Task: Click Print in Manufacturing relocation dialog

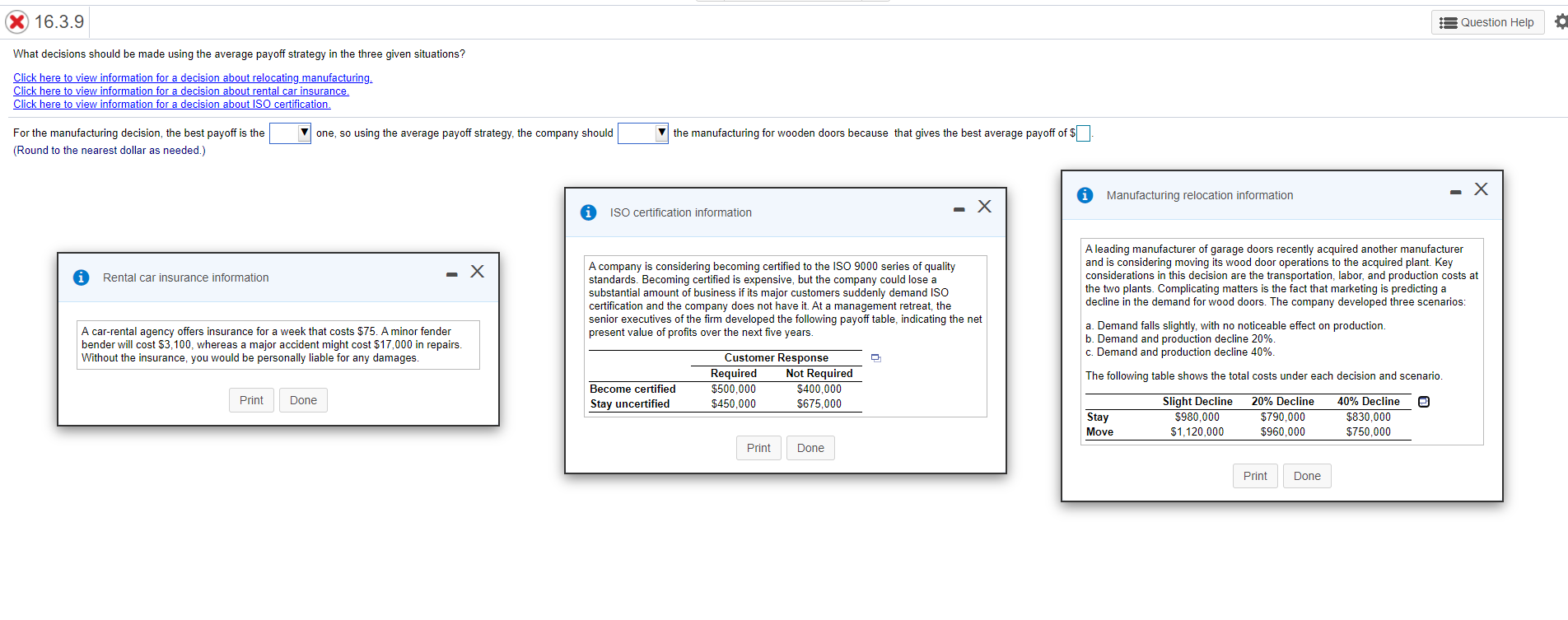Action: [x=1255, y=476]
